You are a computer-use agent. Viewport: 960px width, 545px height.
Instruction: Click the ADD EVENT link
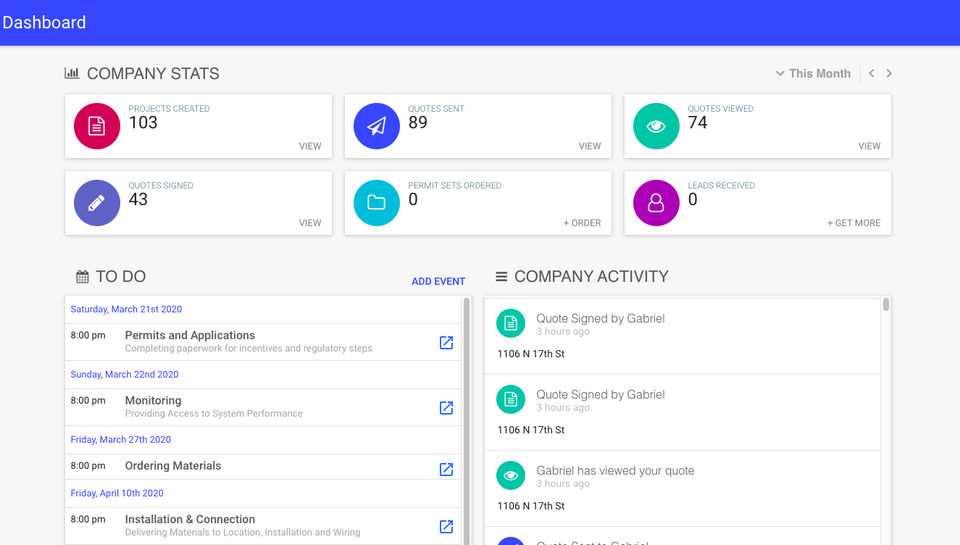tap(438, 281)
